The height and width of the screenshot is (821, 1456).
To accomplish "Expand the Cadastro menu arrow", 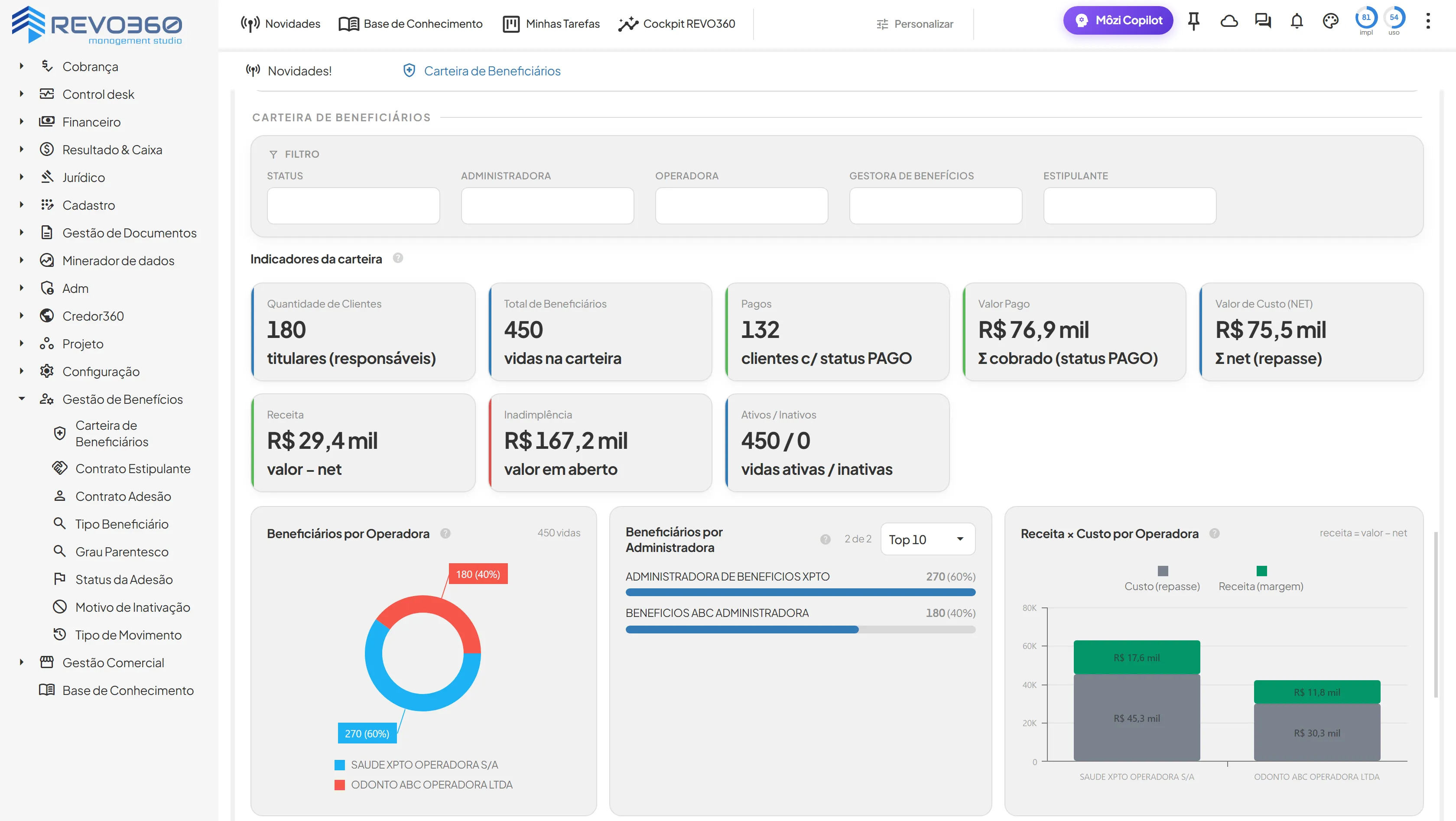I will click(22, 204).
